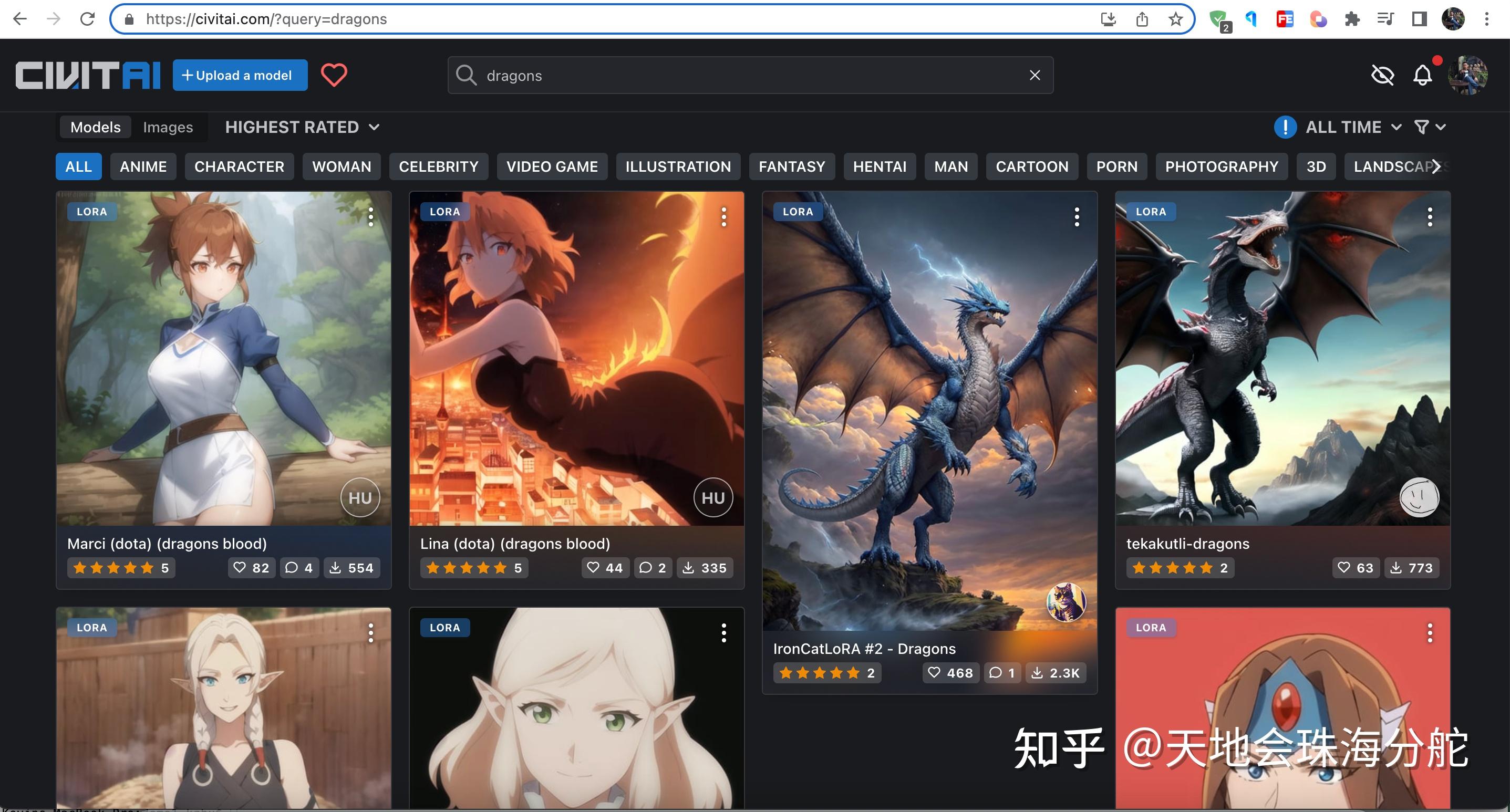Viewport: 1510px width, 812px height.
Task: Click Upload a model button
Action: coord(240,75)
